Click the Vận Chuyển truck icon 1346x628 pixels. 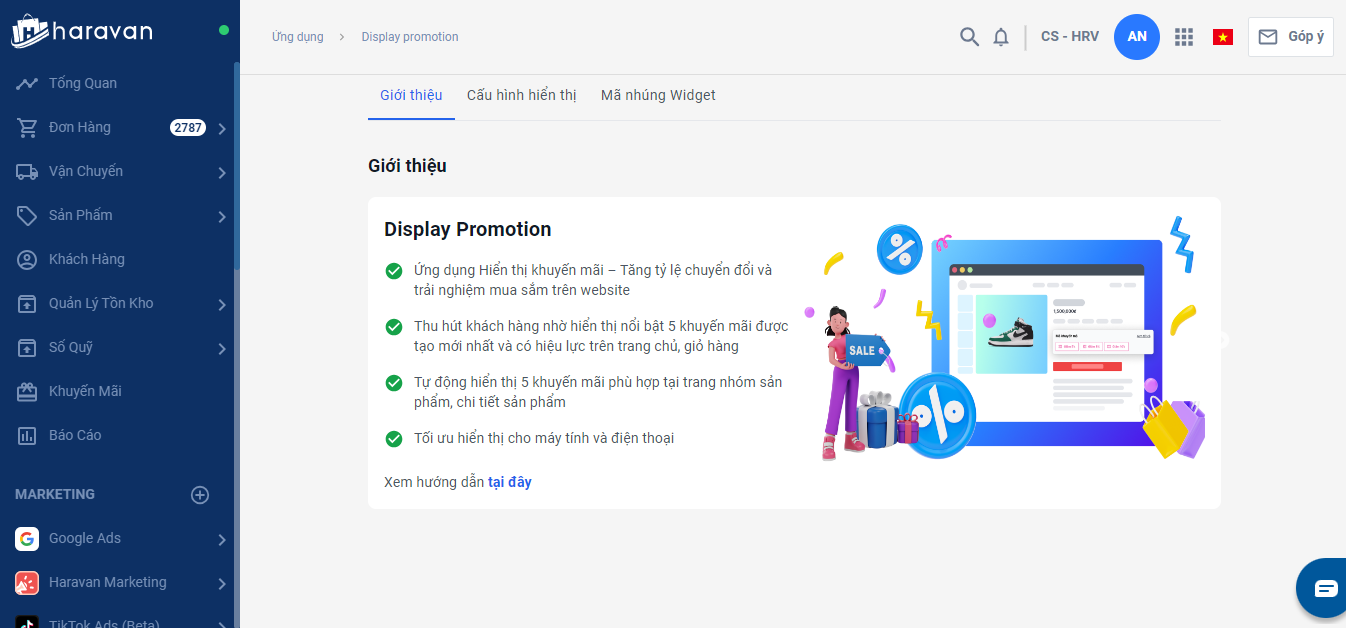[x=27, y=171]
